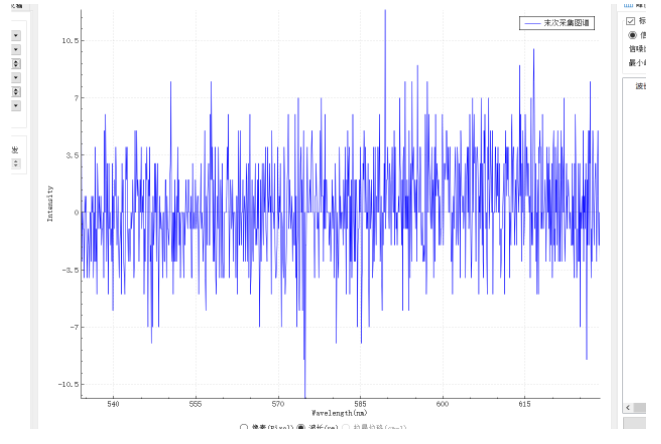Open the dropdown between the two left-panel spinners
The width and height of the screenshot is (661, 444).
[16, 78]
